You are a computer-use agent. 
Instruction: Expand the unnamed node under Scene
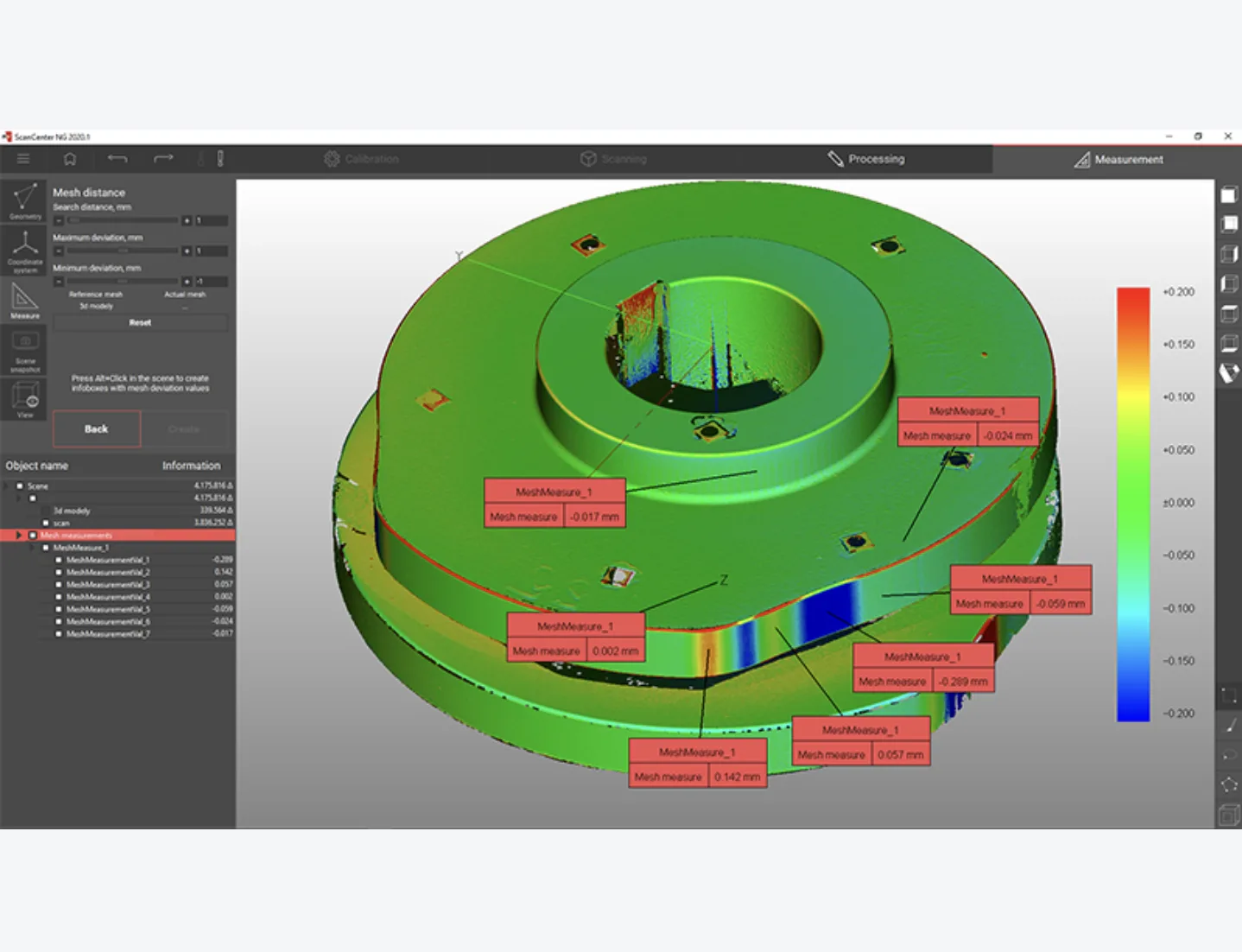point(20,498)
